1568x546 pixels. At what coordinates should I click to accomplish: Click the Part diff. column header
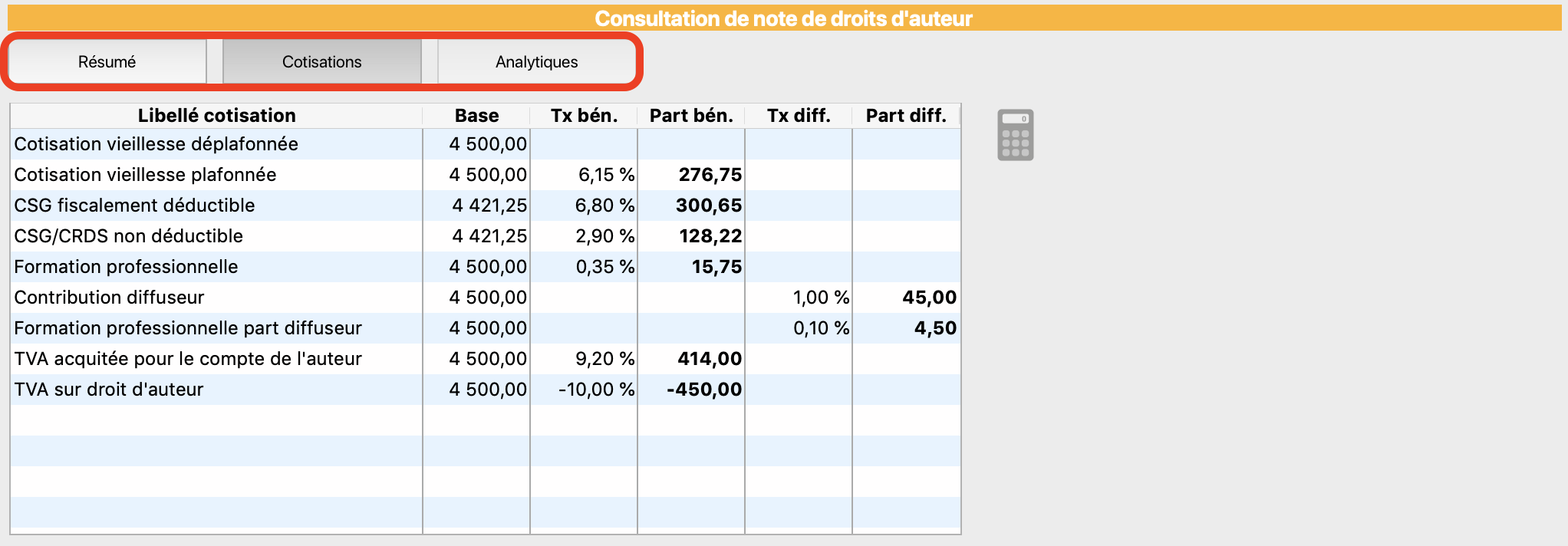[906, 116]
